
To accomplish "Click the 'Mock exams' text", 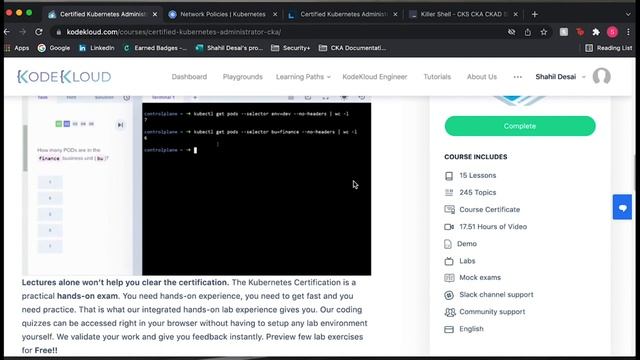I will click(x=480, y=278).
